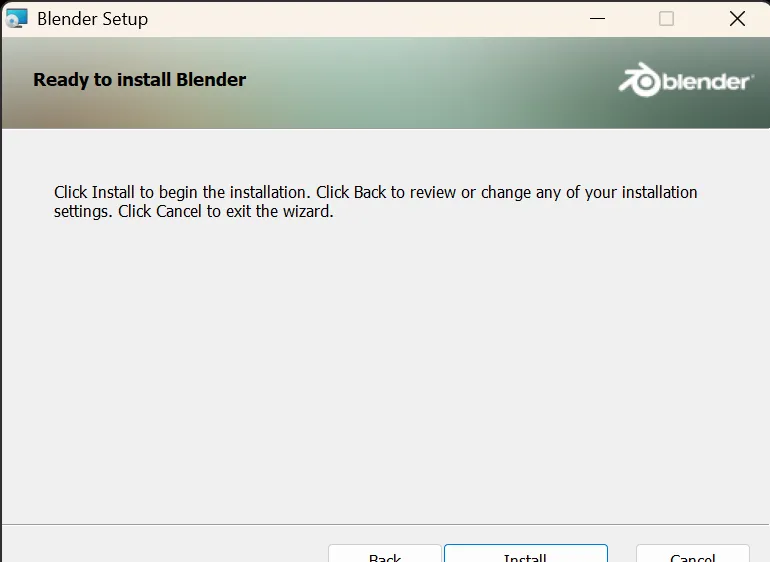Click the 'Blender Setup' window title
This screenshot has height=562, width=770.
[92, 19]
